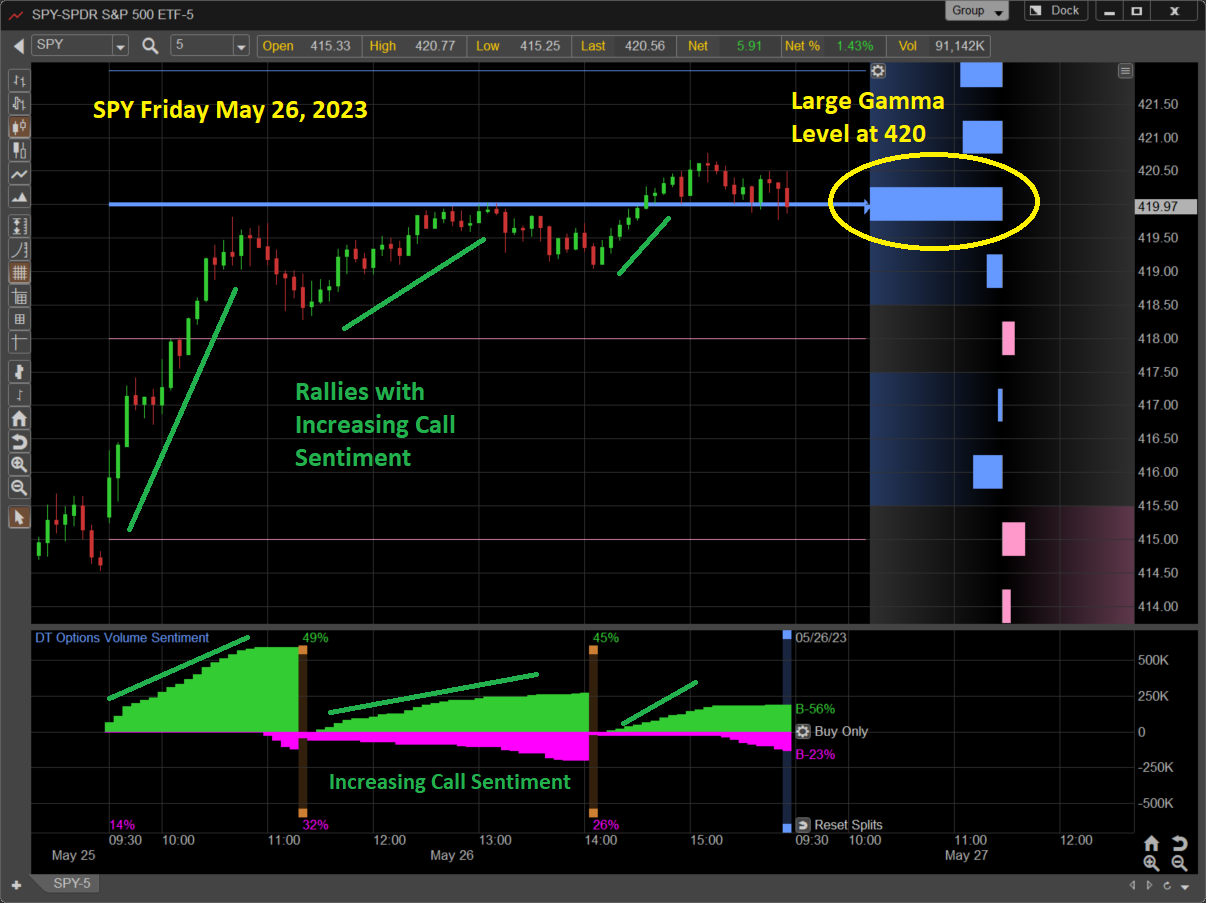Open the Buy Only gear settings icon
Image resolution: width=1206 pixels, height=903 pixels.
802,732
